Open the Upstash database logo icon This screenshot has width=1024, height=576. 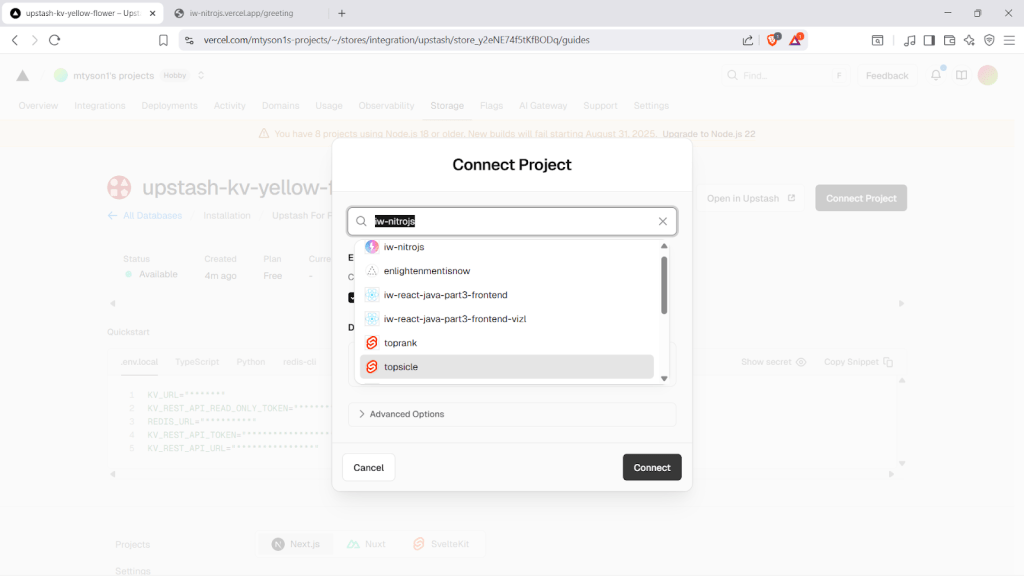click(x=119, y=187)
